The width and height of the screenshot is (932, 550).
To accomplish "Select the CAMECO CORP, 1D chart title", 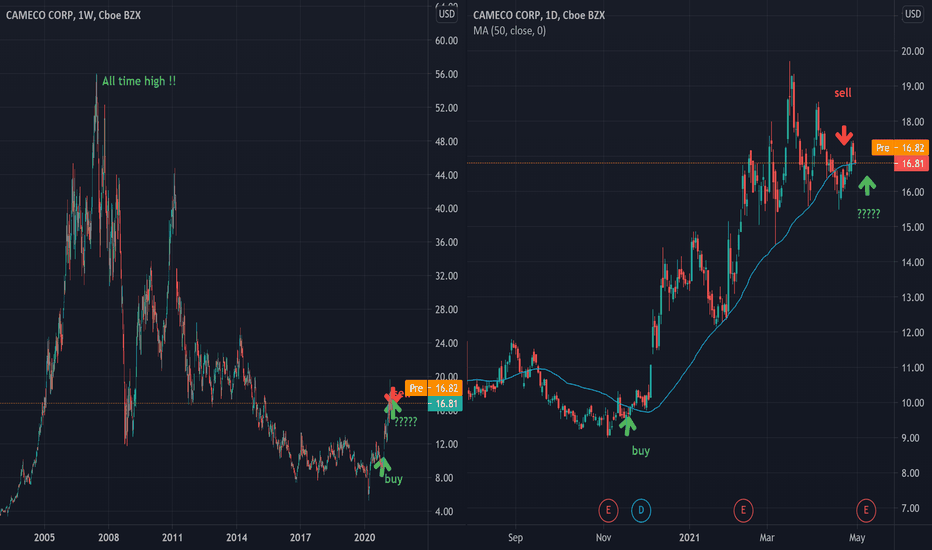I will click(539, 15).
